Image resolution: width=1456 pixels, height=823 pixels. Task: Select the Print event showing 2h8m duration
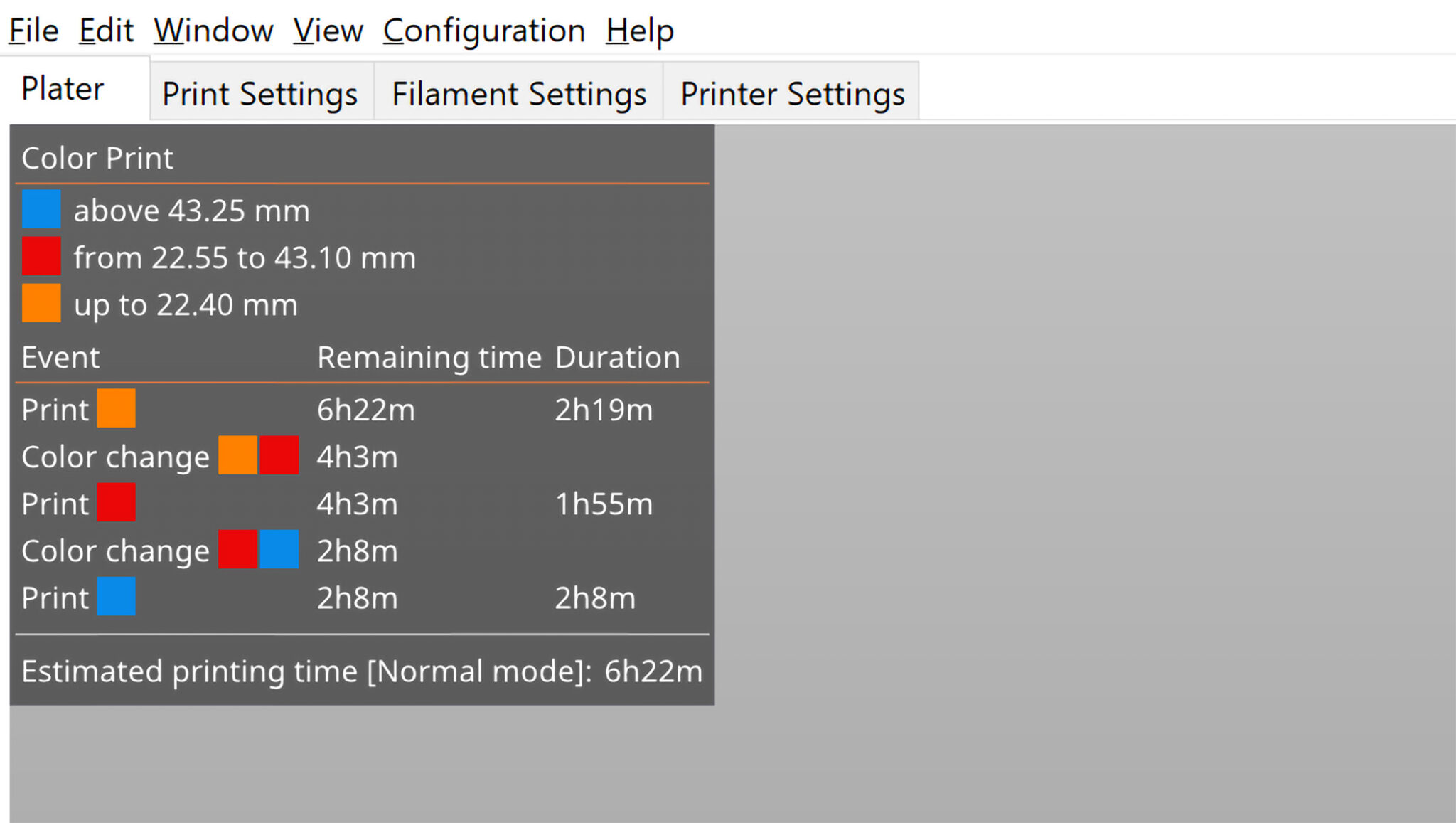(55, 598)
